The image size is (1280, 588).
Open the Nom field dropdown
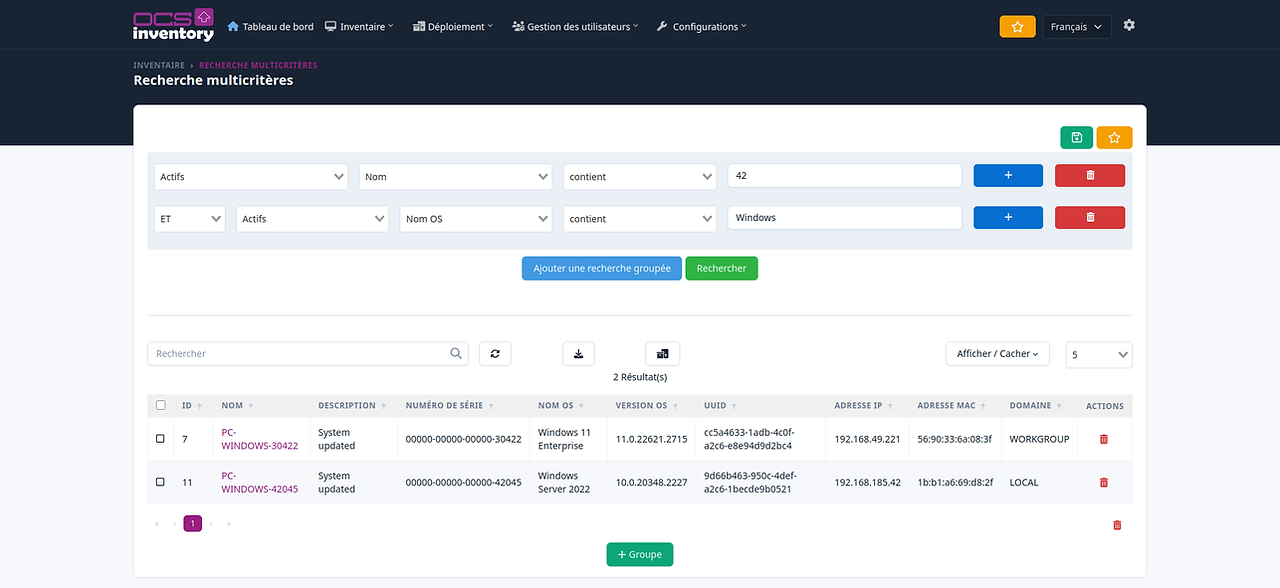point(455,177)
